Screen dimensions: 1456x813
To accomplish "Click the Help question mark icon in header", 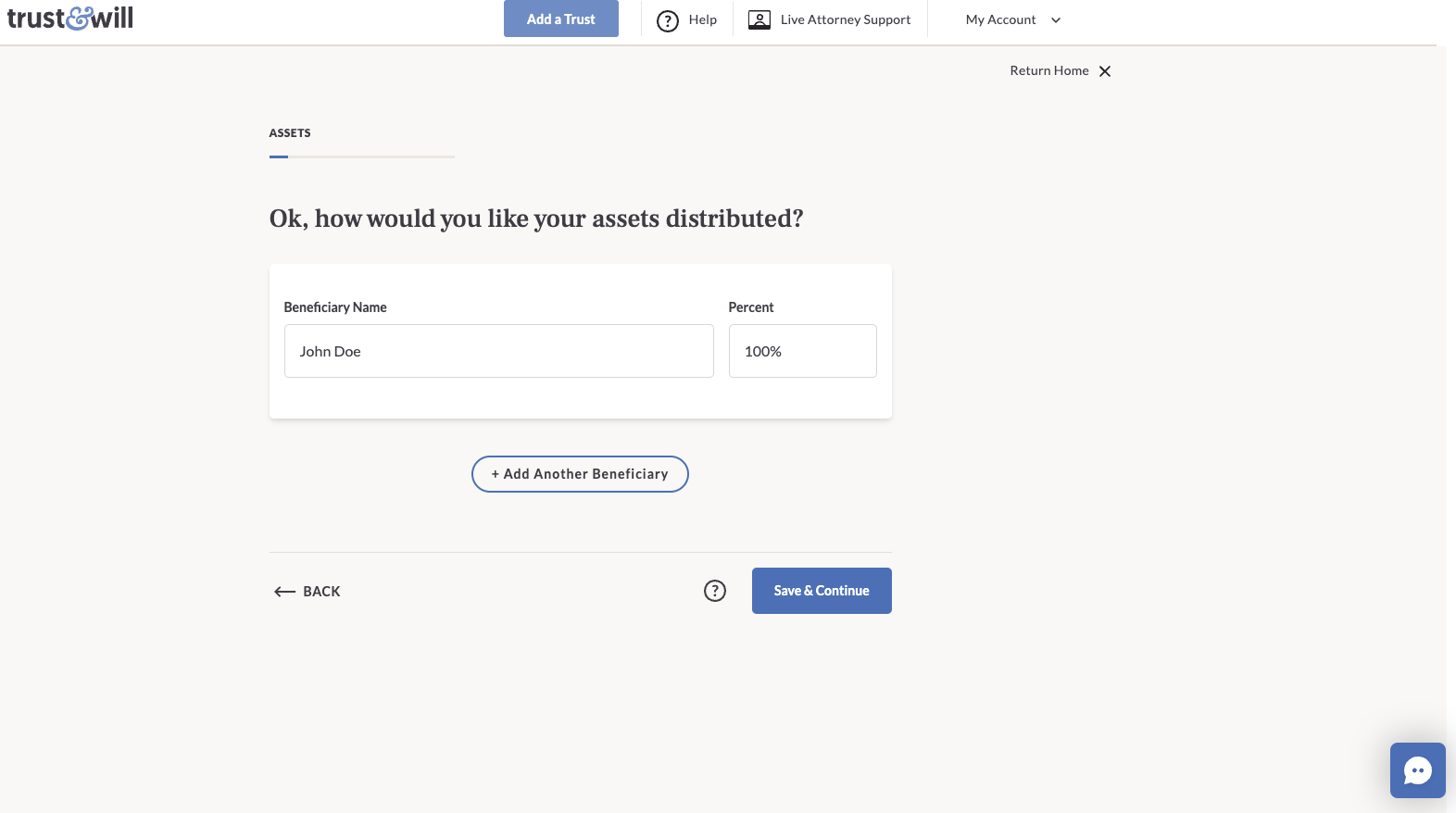I will click(x=667, y=20).
